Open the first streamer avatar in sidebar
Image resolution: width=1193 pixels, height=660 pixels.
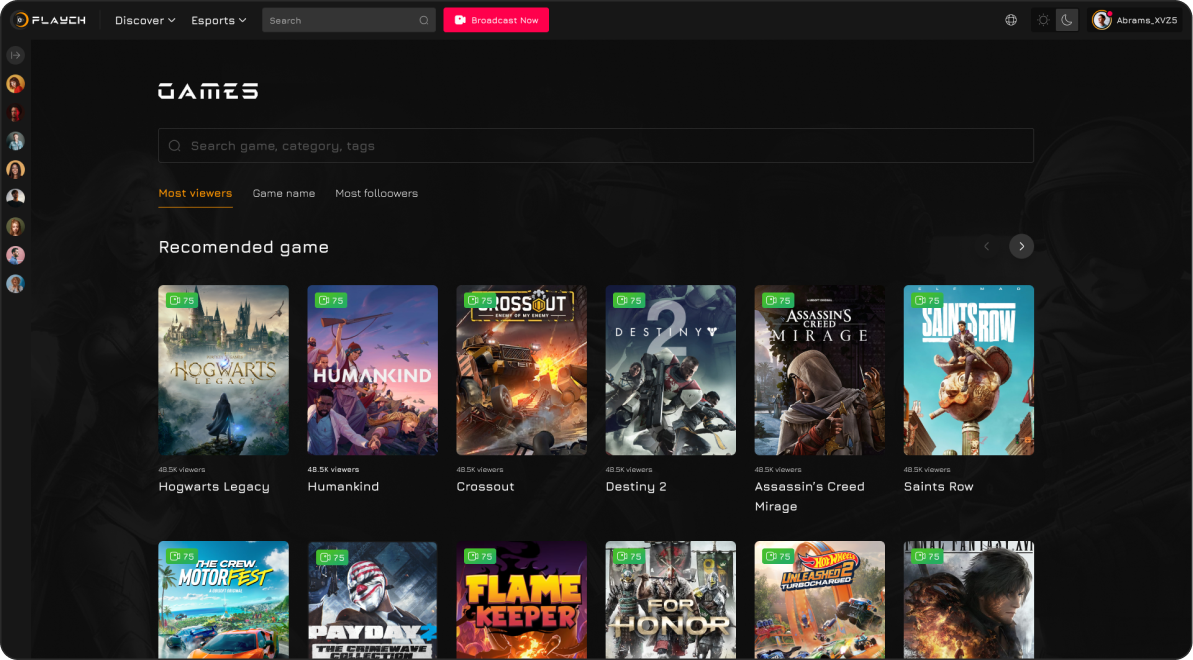pyautogui.click(x=15, y=84)
